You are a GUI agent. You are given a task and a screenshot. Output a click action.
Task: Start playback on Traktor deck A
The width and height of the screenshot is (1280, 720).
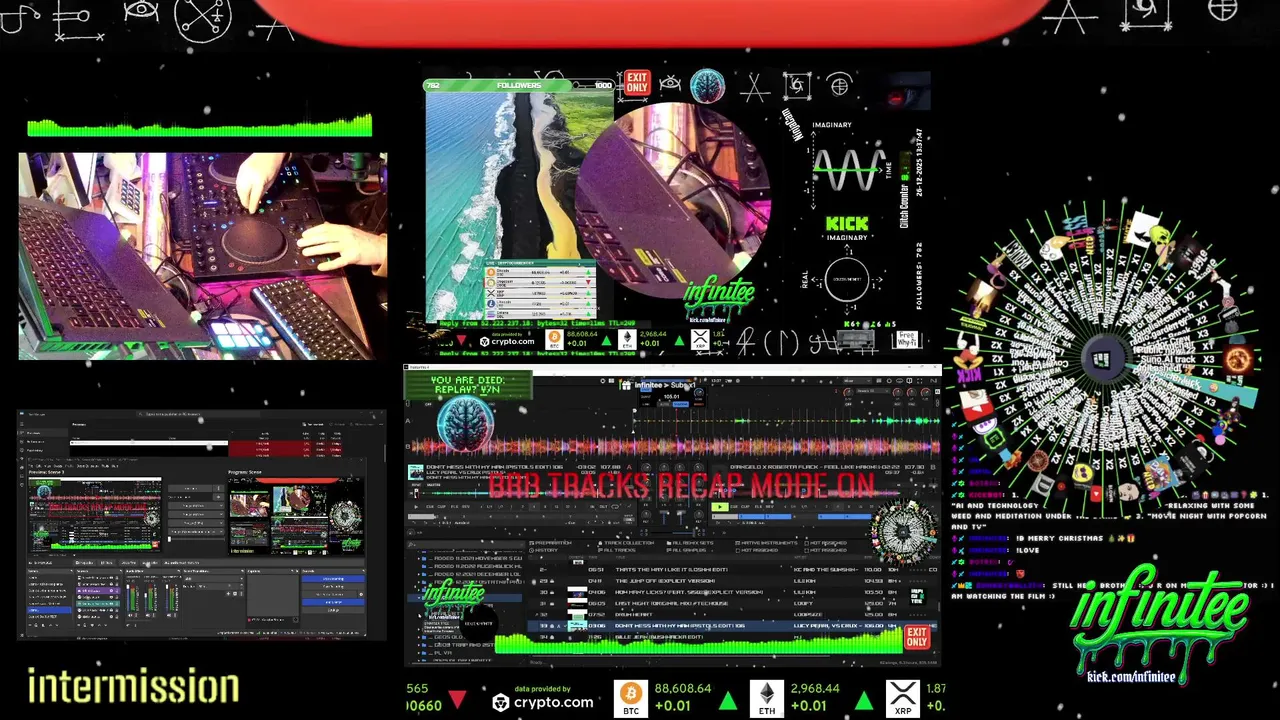[x=416, y=507]
